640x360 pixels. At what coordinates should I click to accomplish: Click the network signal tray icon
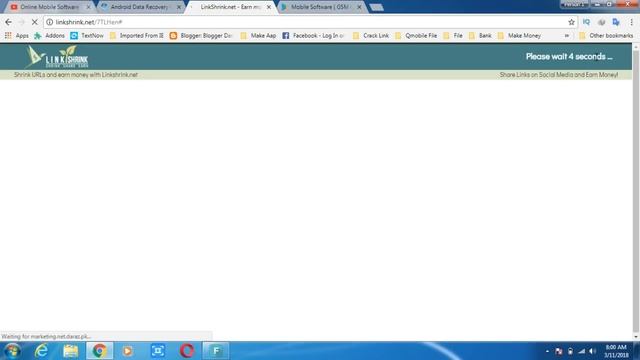point(581,351)
